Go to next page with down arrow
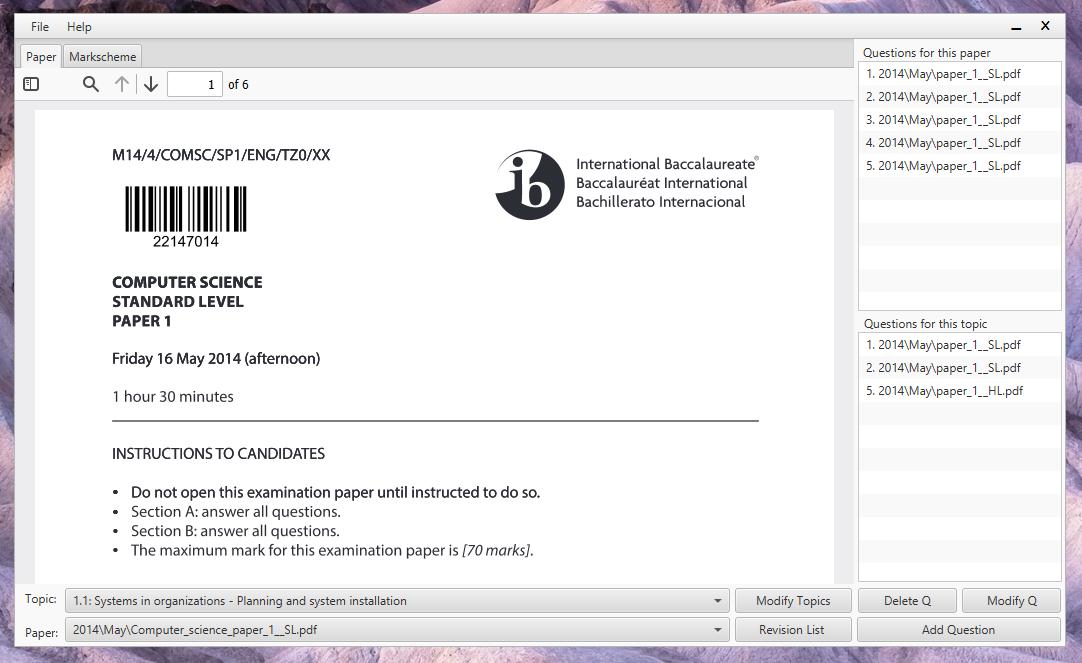 tap(151, 84)
